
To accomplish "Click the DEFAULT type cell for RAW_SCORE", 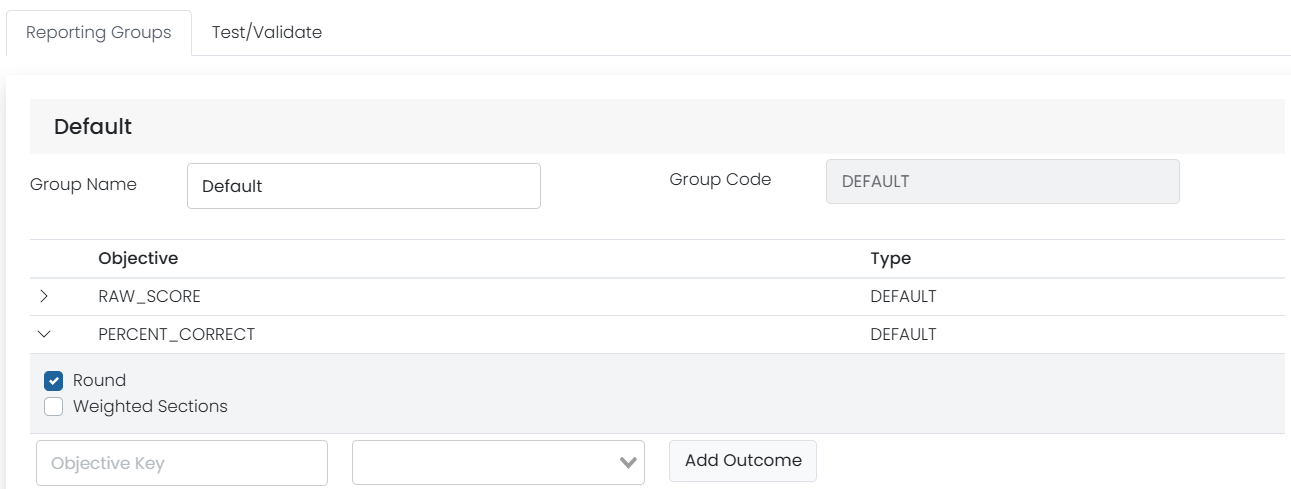I will click(904, 297).
